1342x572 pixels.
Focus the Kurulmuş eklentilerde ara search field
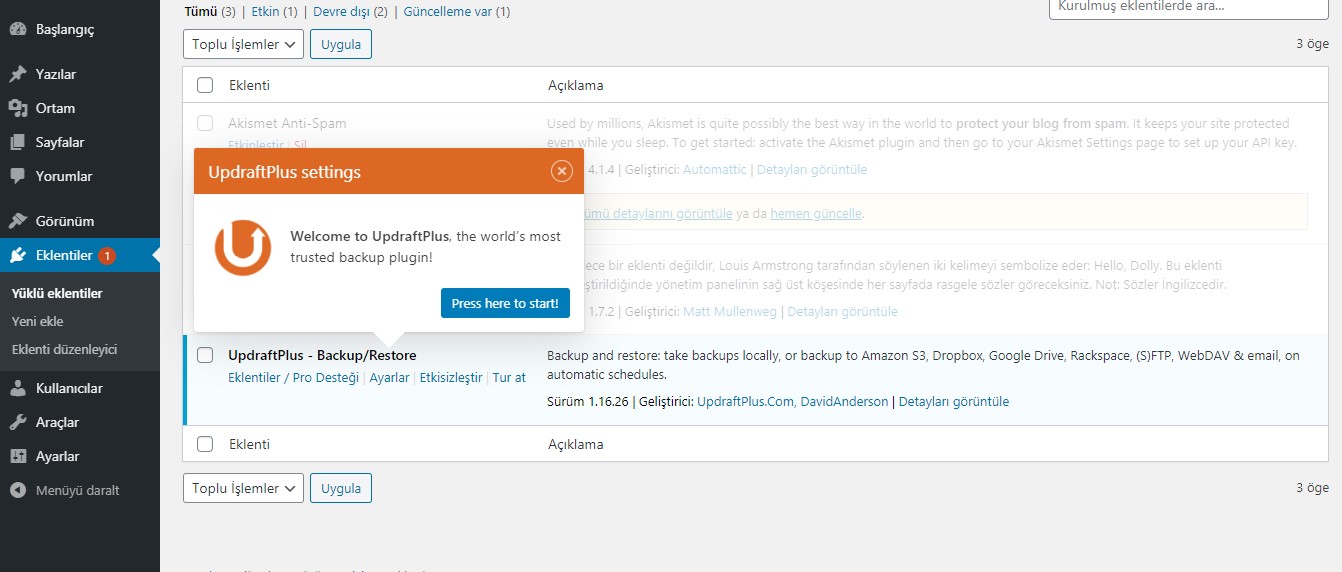pyautogui.click(x=1188, y=7)
